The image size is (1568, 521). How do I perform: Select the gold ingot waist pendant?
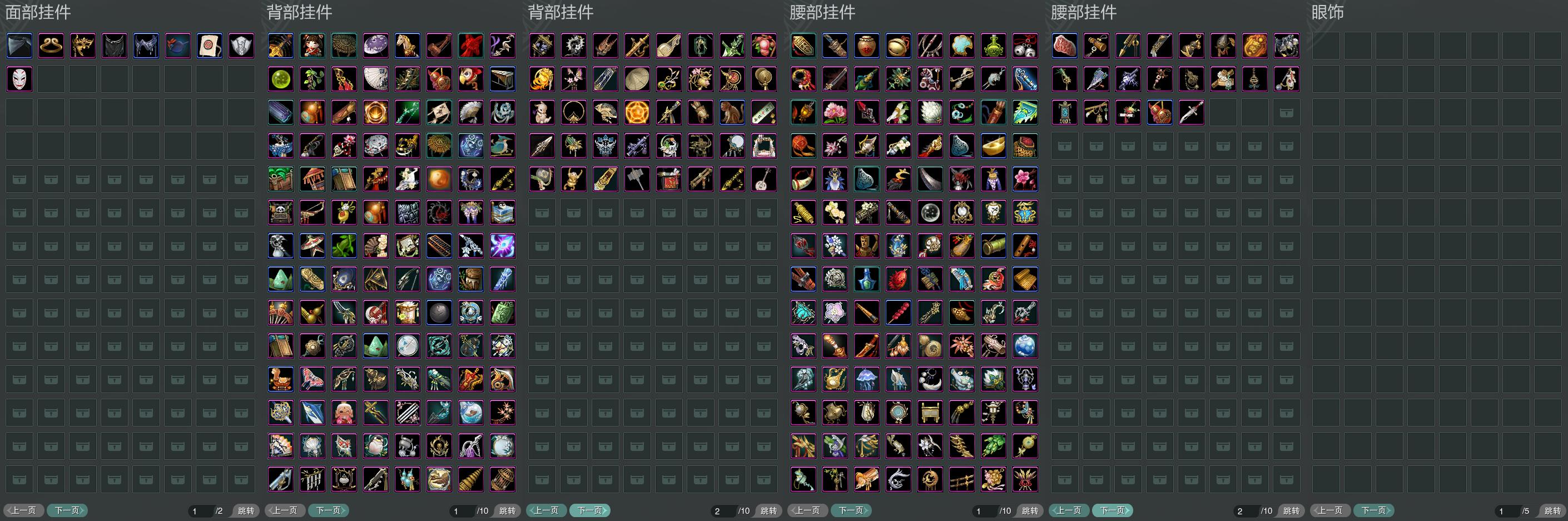tap(993, 146)
